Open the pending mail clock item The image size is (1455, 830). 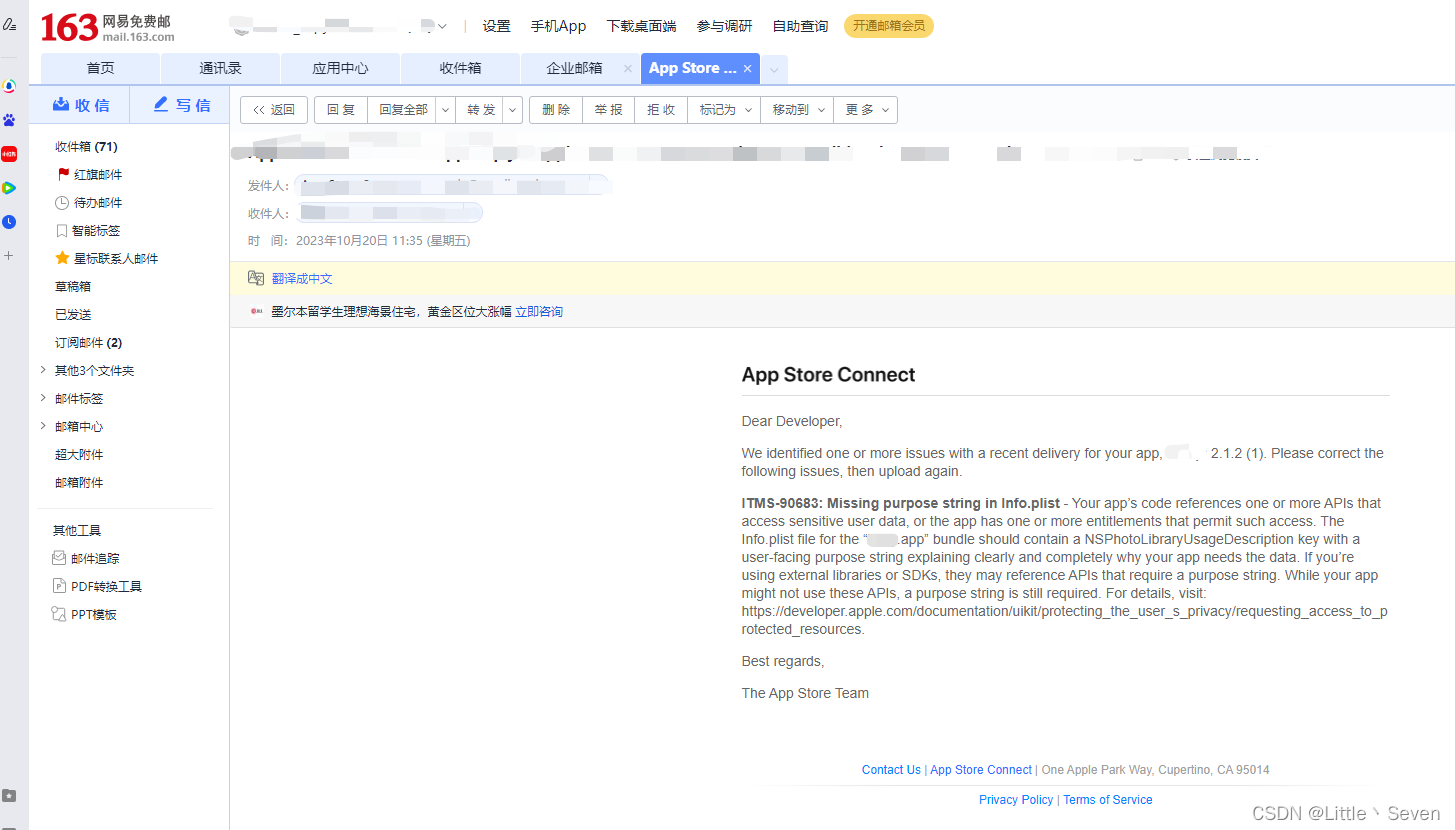tap(89, 202)
